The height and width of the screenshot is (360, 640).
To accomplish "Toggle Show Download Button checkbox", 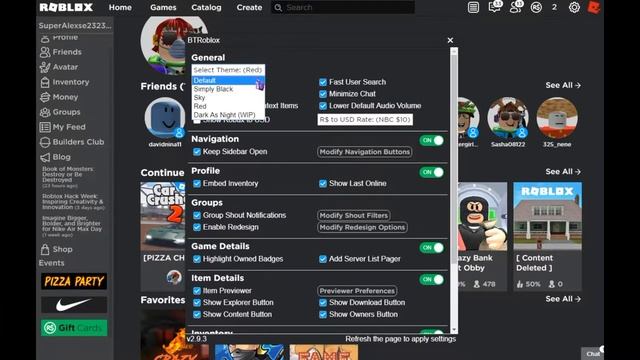I will 323,303.
